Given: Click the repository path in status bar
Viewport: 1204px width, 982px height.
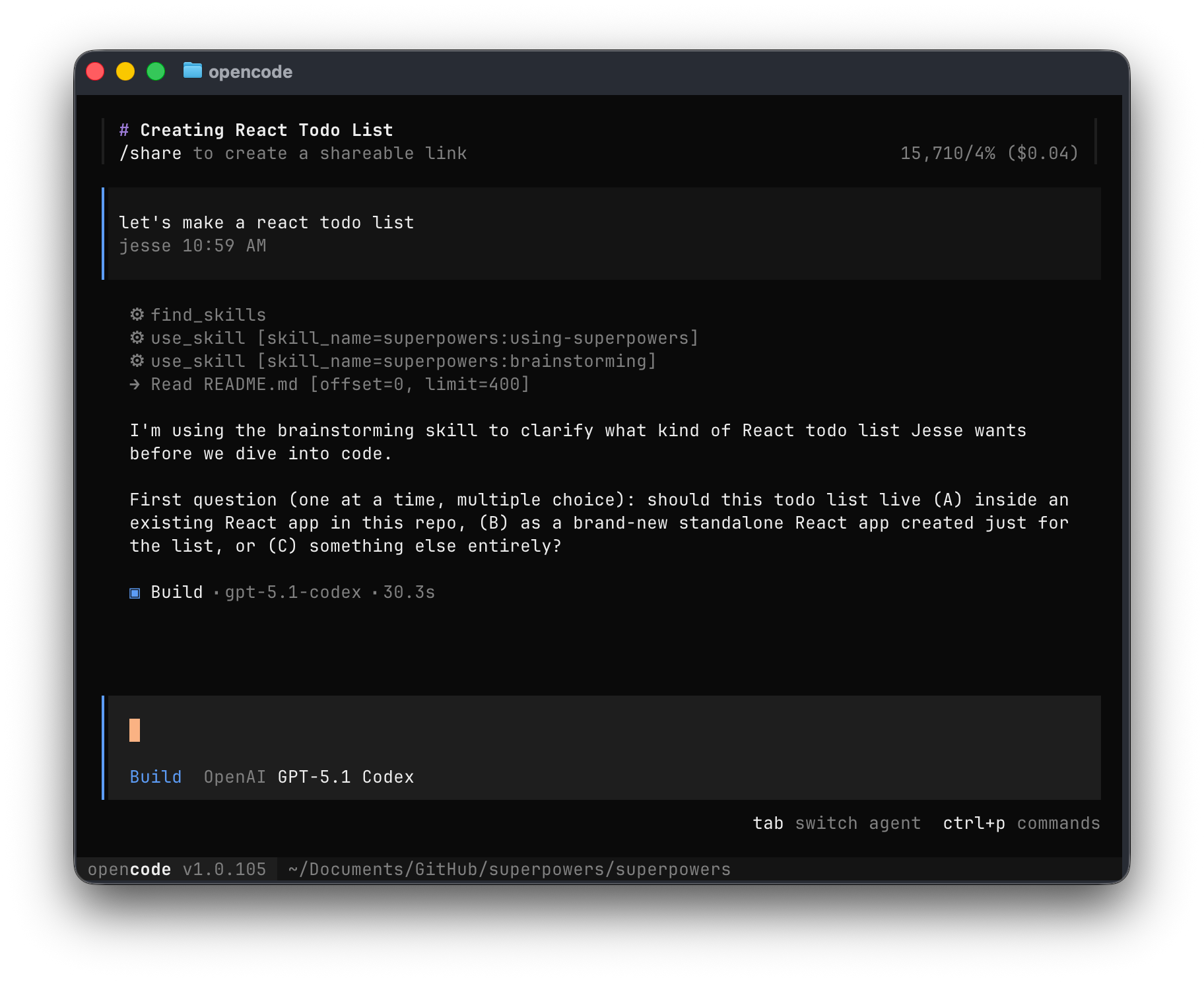Looking at the screenshot, I should point(509,869).
